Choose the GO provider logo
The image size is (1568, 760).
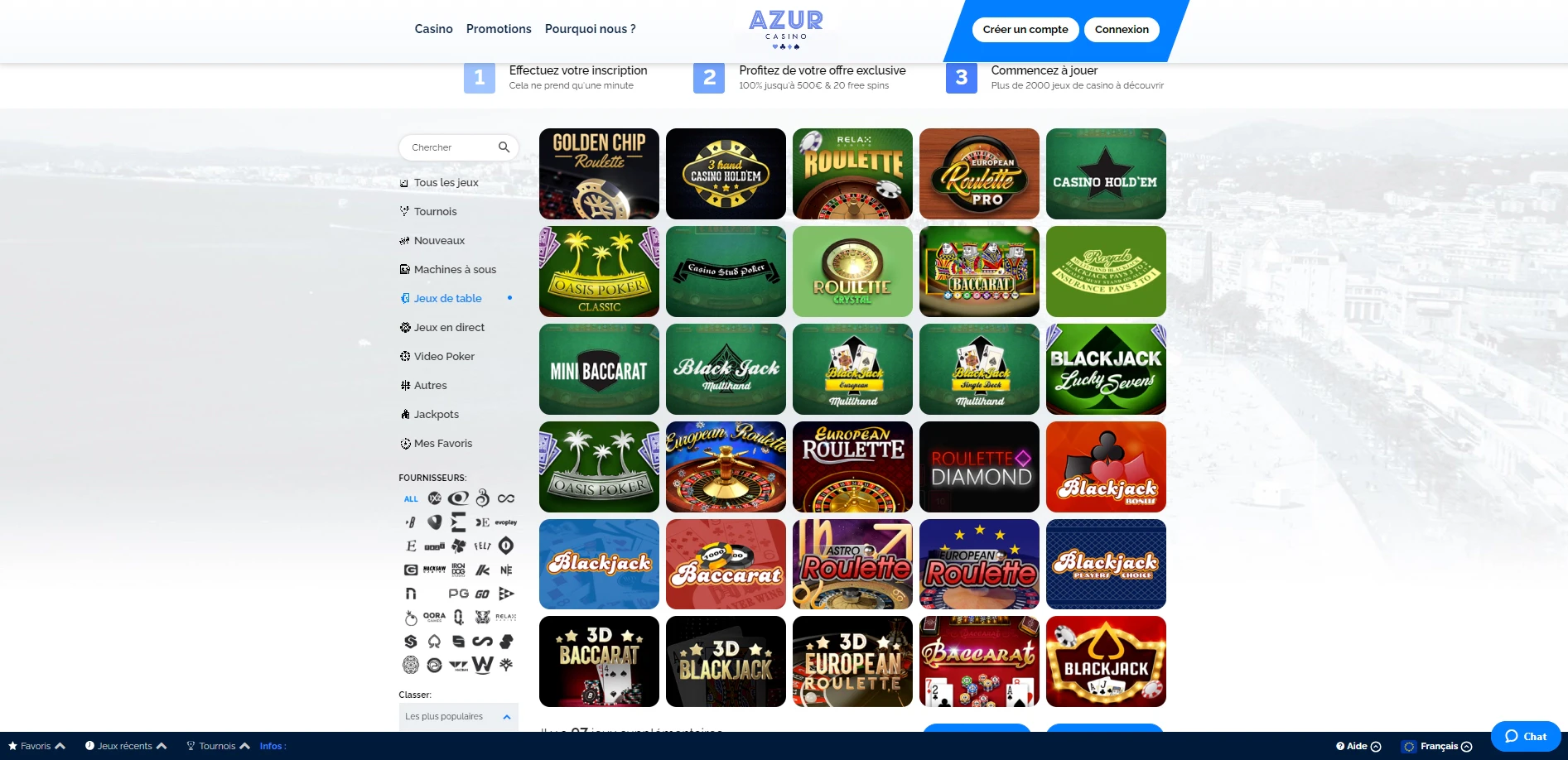(482, 594)
